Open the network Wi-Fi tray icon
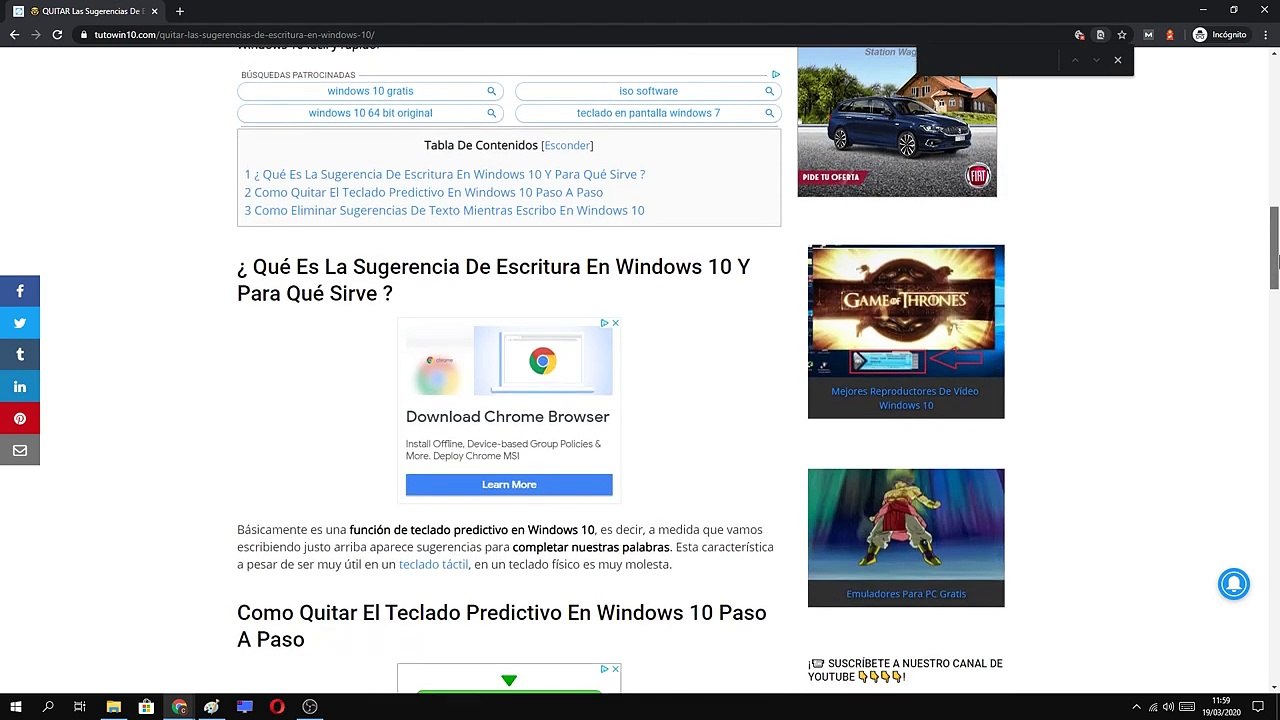Screen dimensions: 1280x720 (1153, 707)
